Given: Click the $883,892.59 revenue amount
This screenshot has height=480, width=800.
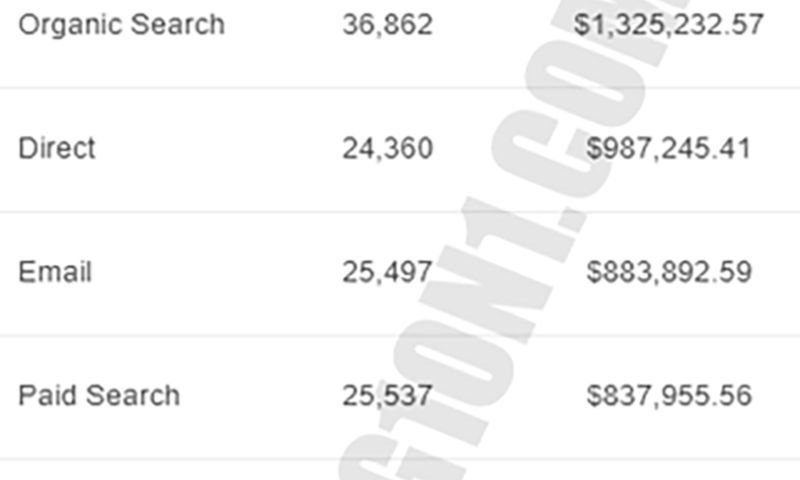Looking at the screenshot, I should 669,272.
